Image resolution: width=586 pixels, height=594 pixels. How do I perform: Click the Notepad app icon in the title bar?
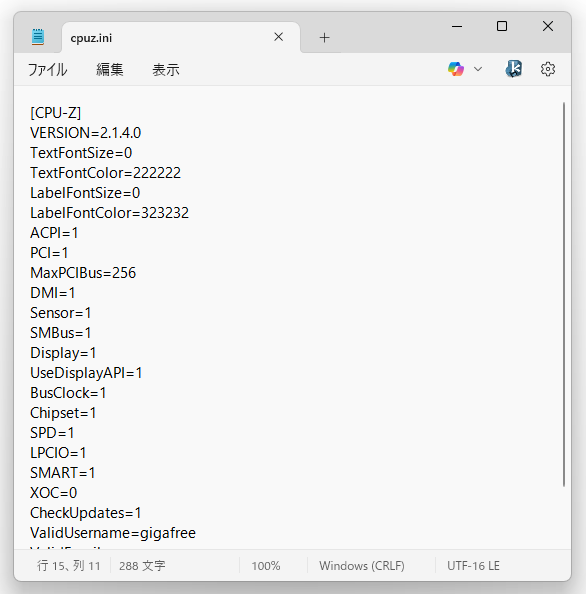(38, 37)
